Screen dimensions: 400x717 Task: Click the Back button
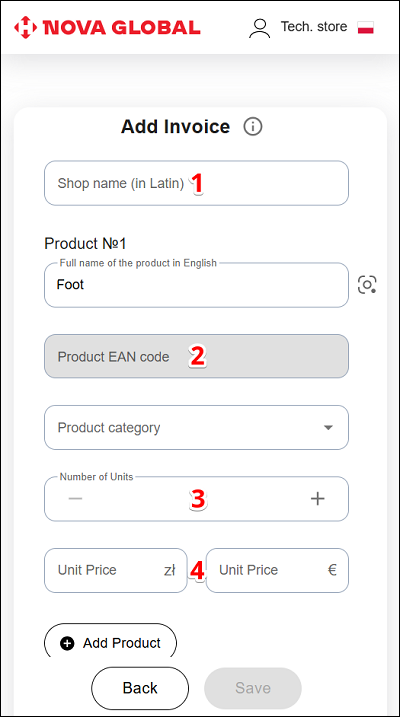140,688
